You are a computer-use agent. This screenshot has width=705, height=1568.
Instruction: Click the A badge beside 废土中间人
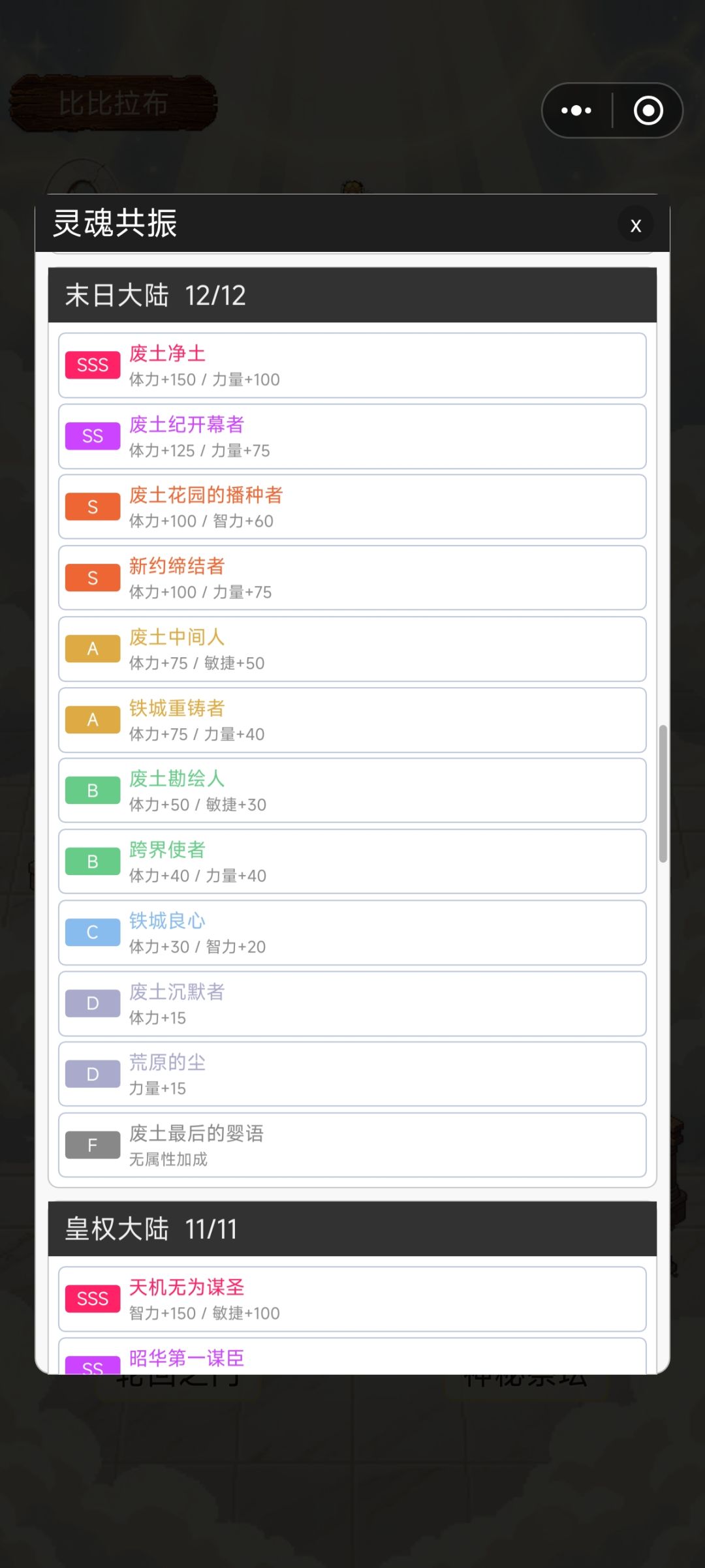[x=93, y=649]
